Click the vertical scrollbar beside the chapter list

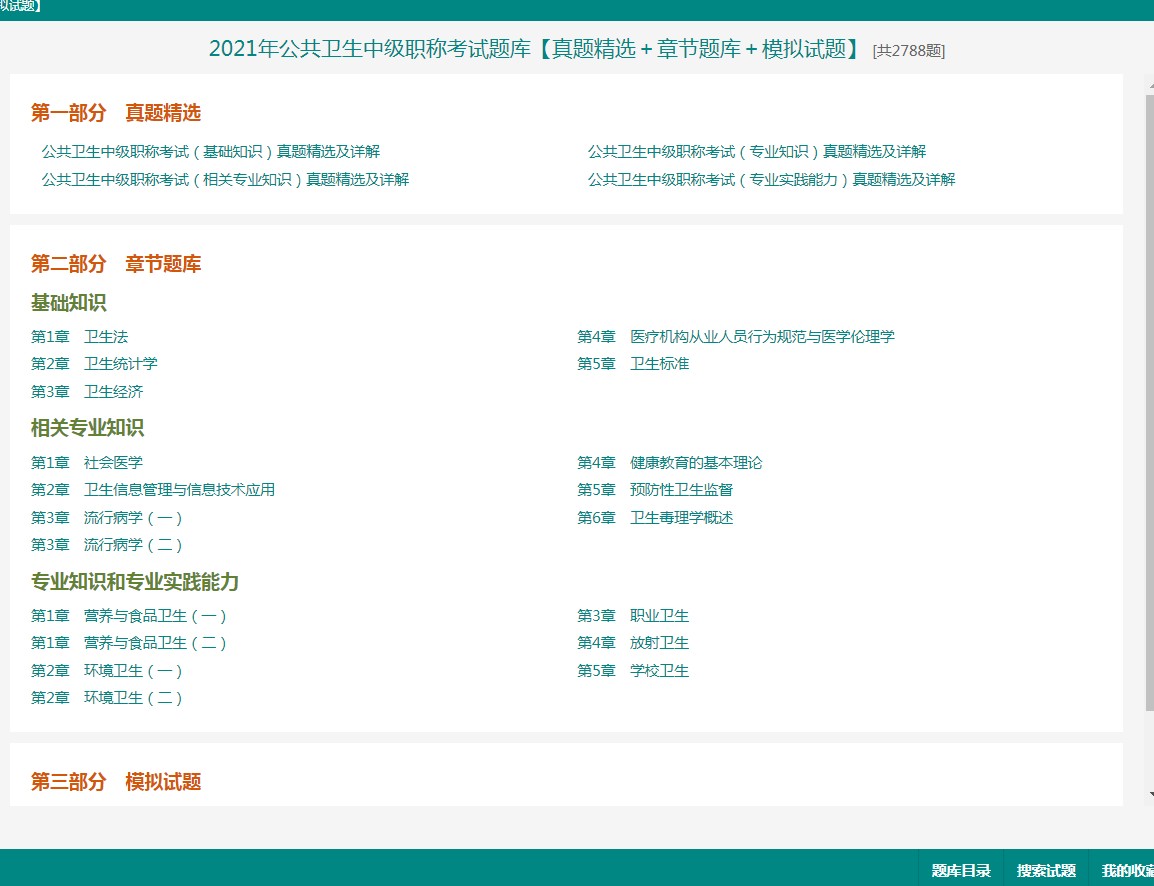1150,401
